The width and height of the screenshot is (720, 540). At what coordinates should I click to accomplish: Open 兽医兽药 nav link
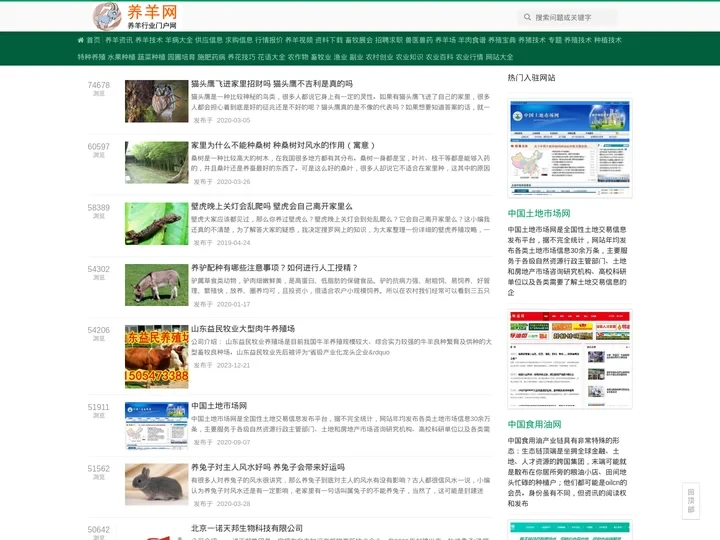pyautogui.click(x=419, y=40)
